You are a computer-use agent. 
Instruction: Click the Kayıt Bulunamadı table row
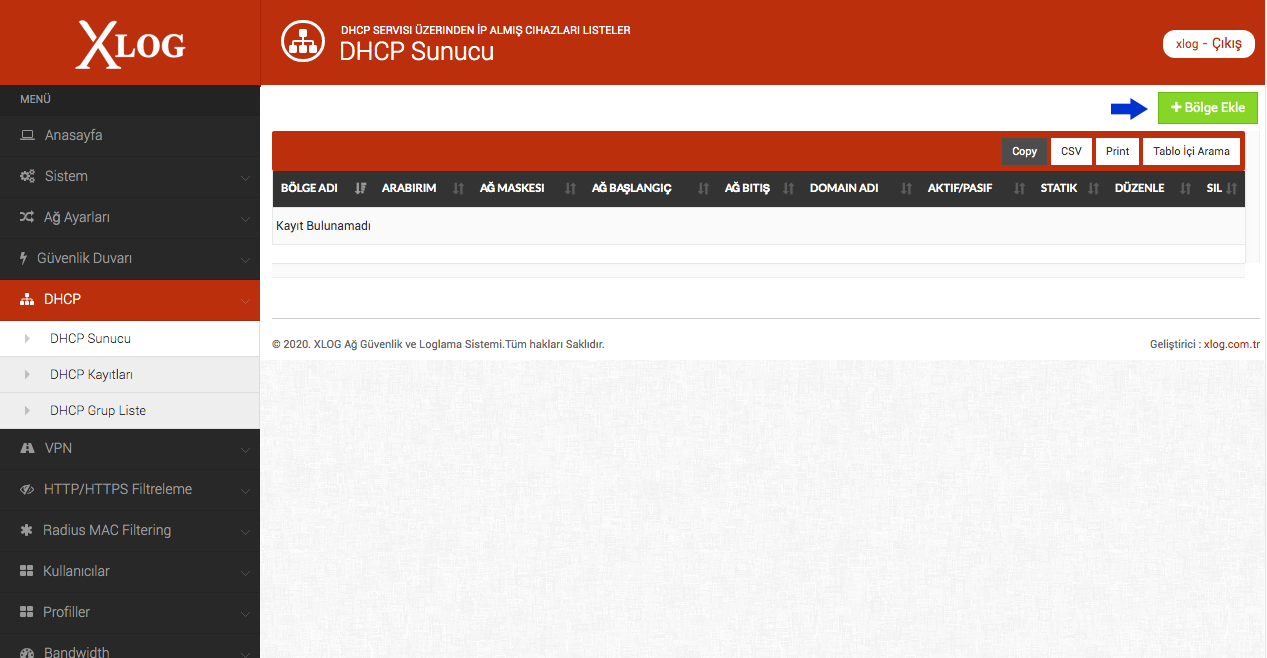click(758, 226)
